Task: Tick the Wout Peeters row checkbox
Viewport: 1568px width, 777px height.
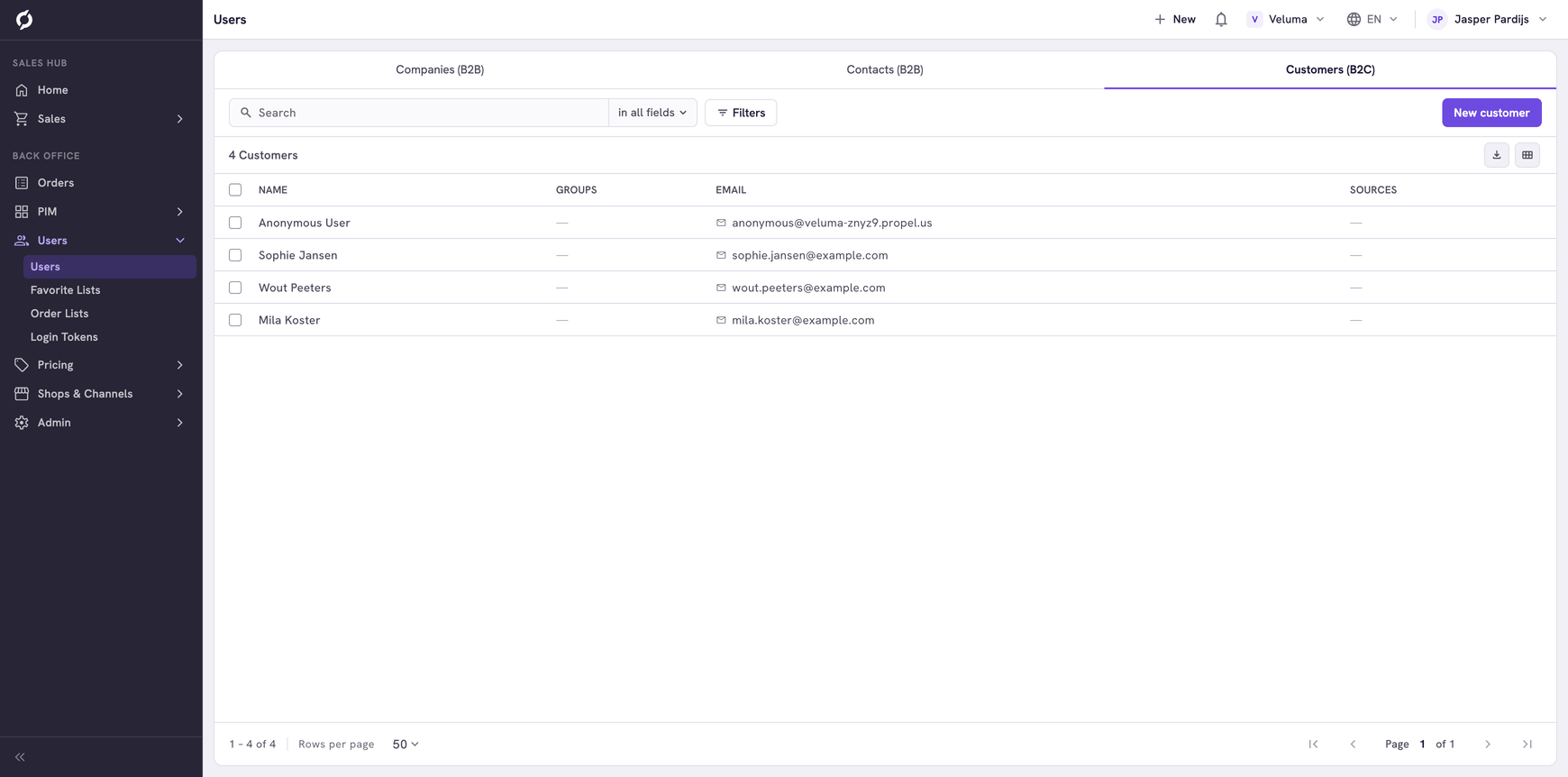Action: 235,288
